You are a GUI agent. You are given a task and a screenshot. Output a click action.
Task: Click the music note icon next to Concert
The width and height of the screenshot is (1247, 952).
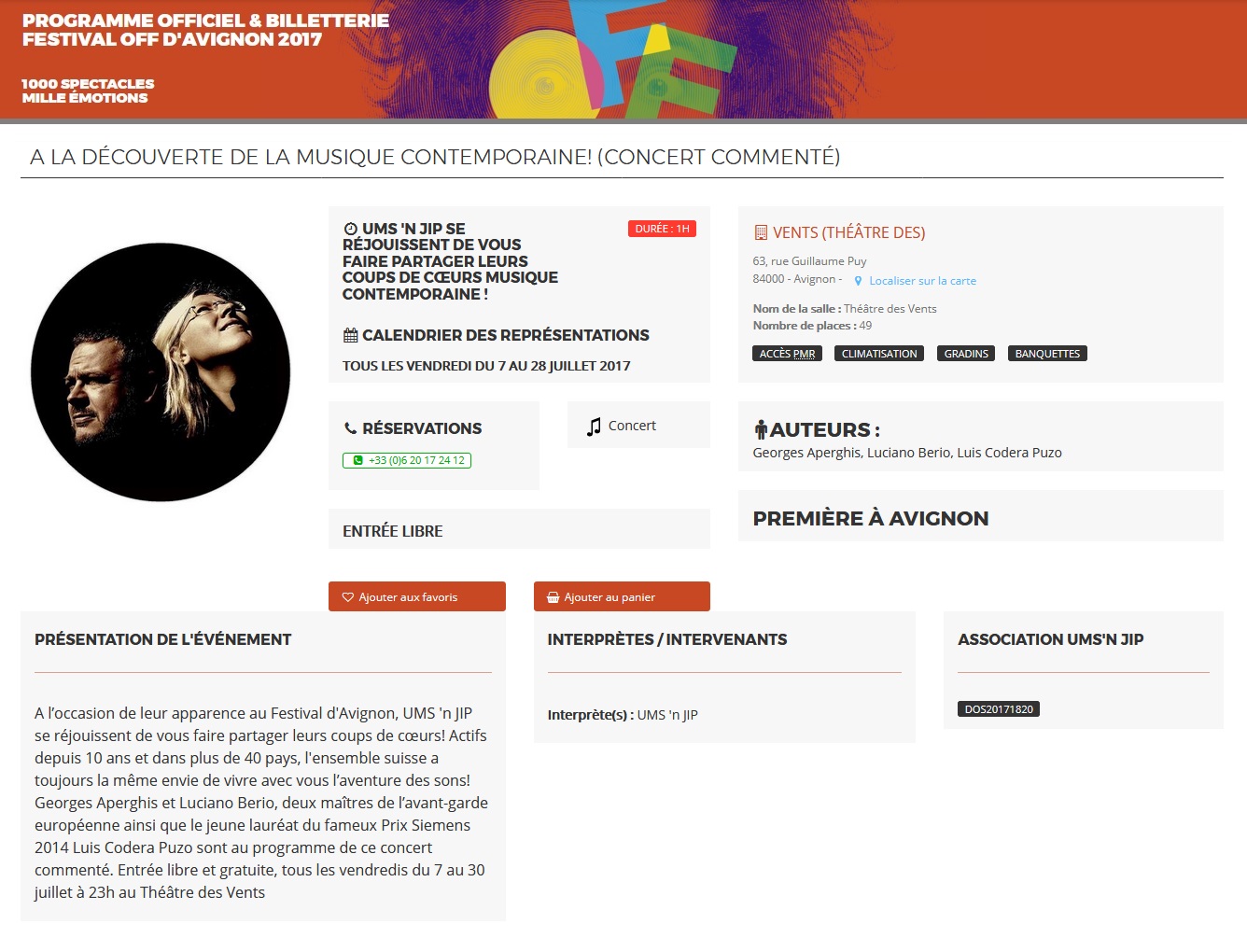coord(594,427)
